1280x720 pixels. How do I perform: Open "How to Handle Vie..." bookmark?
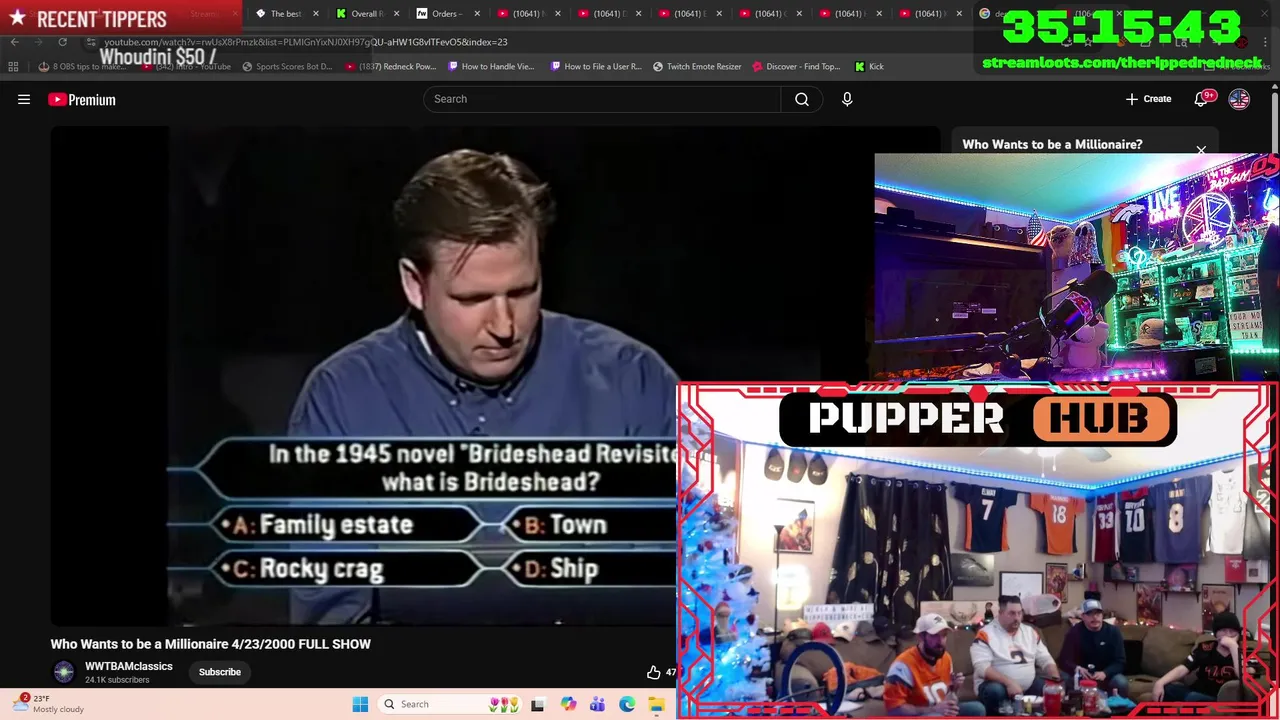point(492,66)
